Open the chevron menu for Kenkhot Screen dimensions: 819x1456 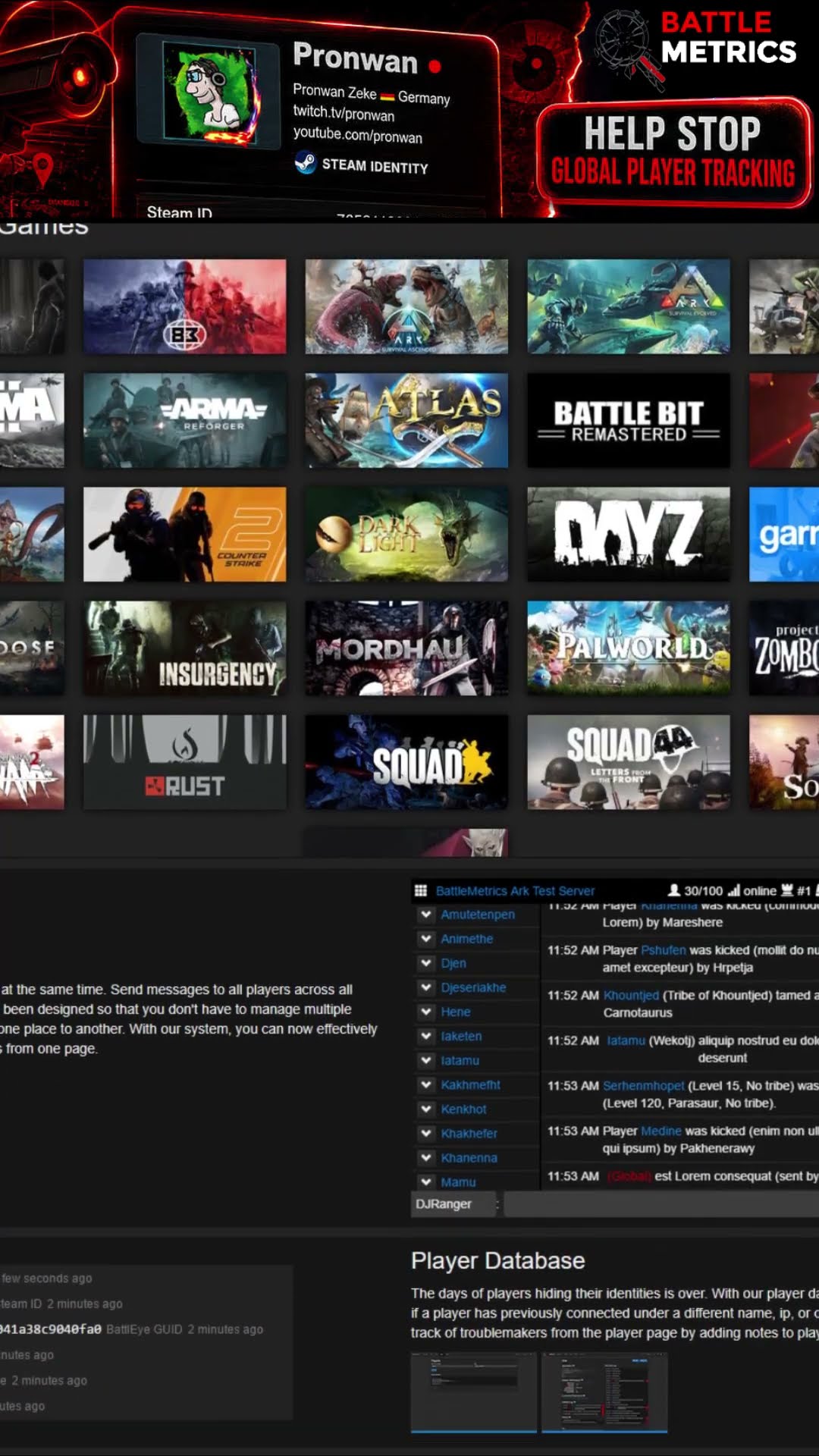click(x=426, y=1109)
